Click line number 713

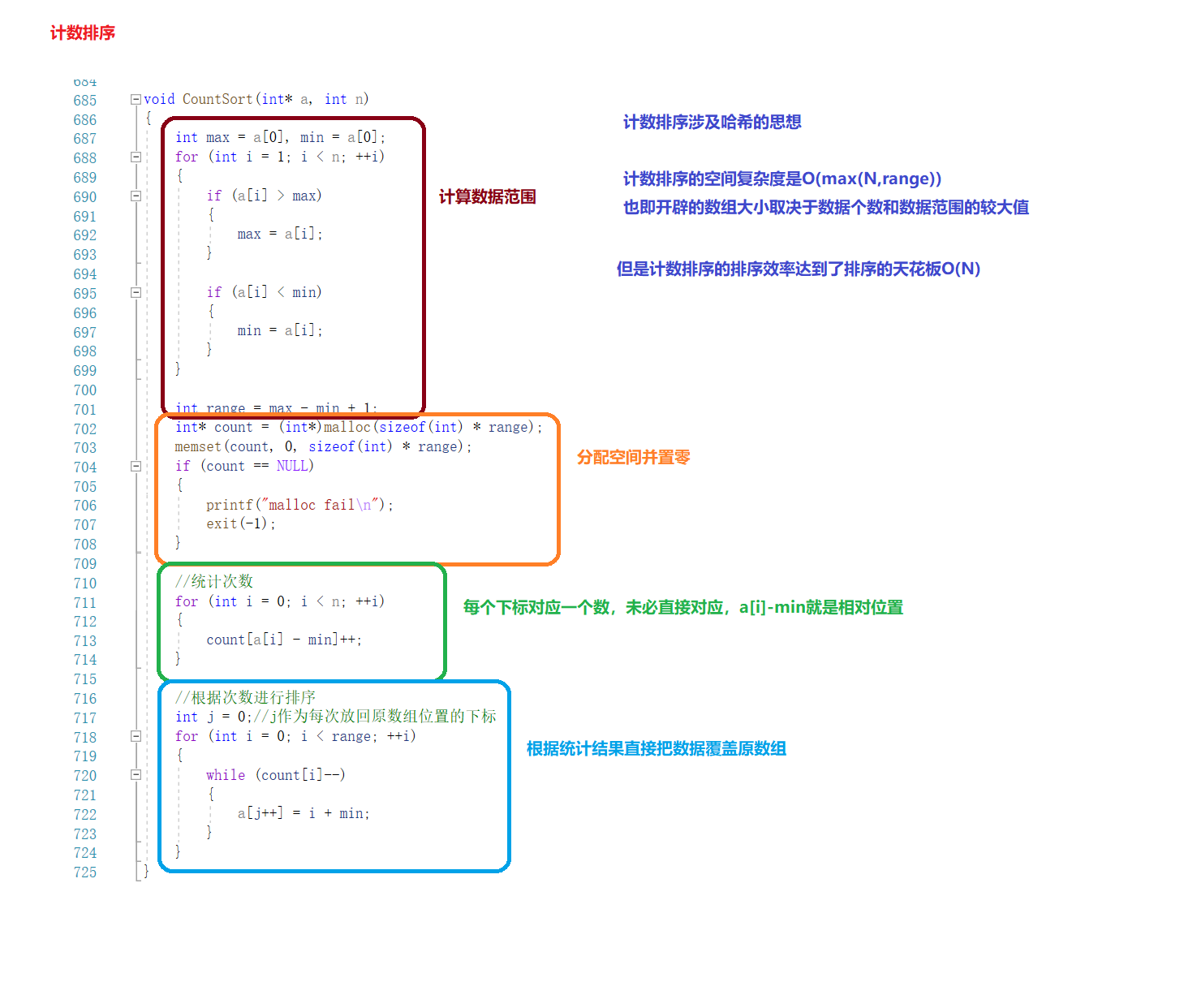click(85, 641)
